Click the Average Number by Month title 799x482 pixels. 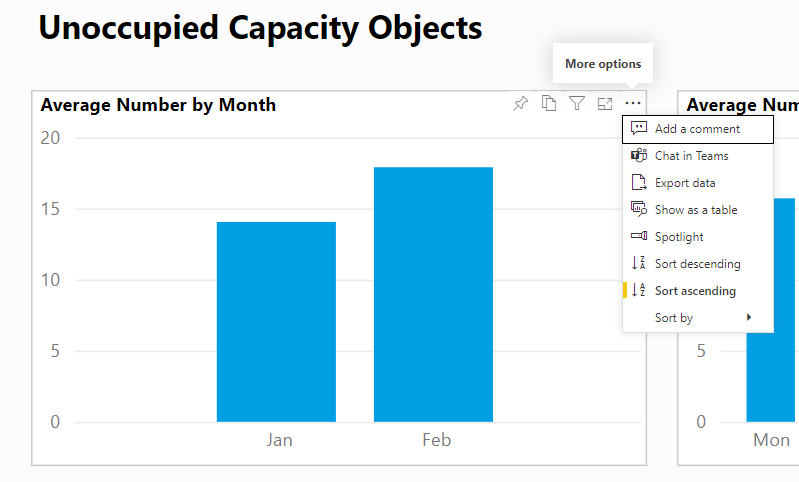[158, 105]
